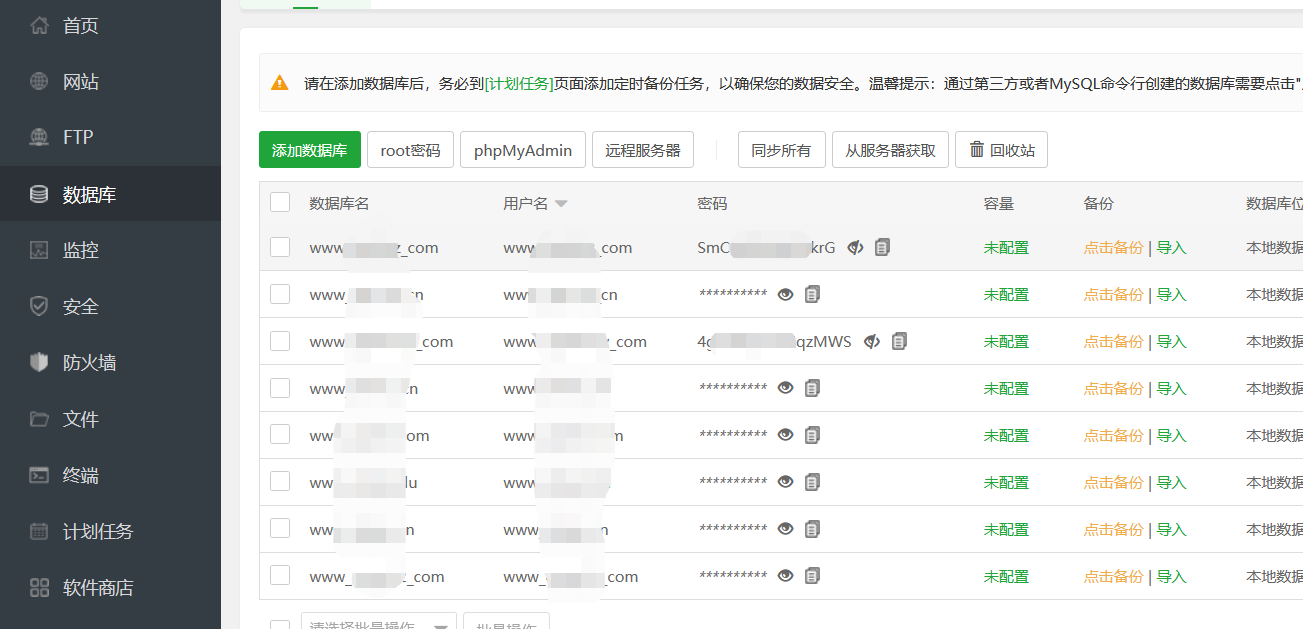Click the terminal icon for 终端
1303x629 pixels.
[x=39, y=475]
